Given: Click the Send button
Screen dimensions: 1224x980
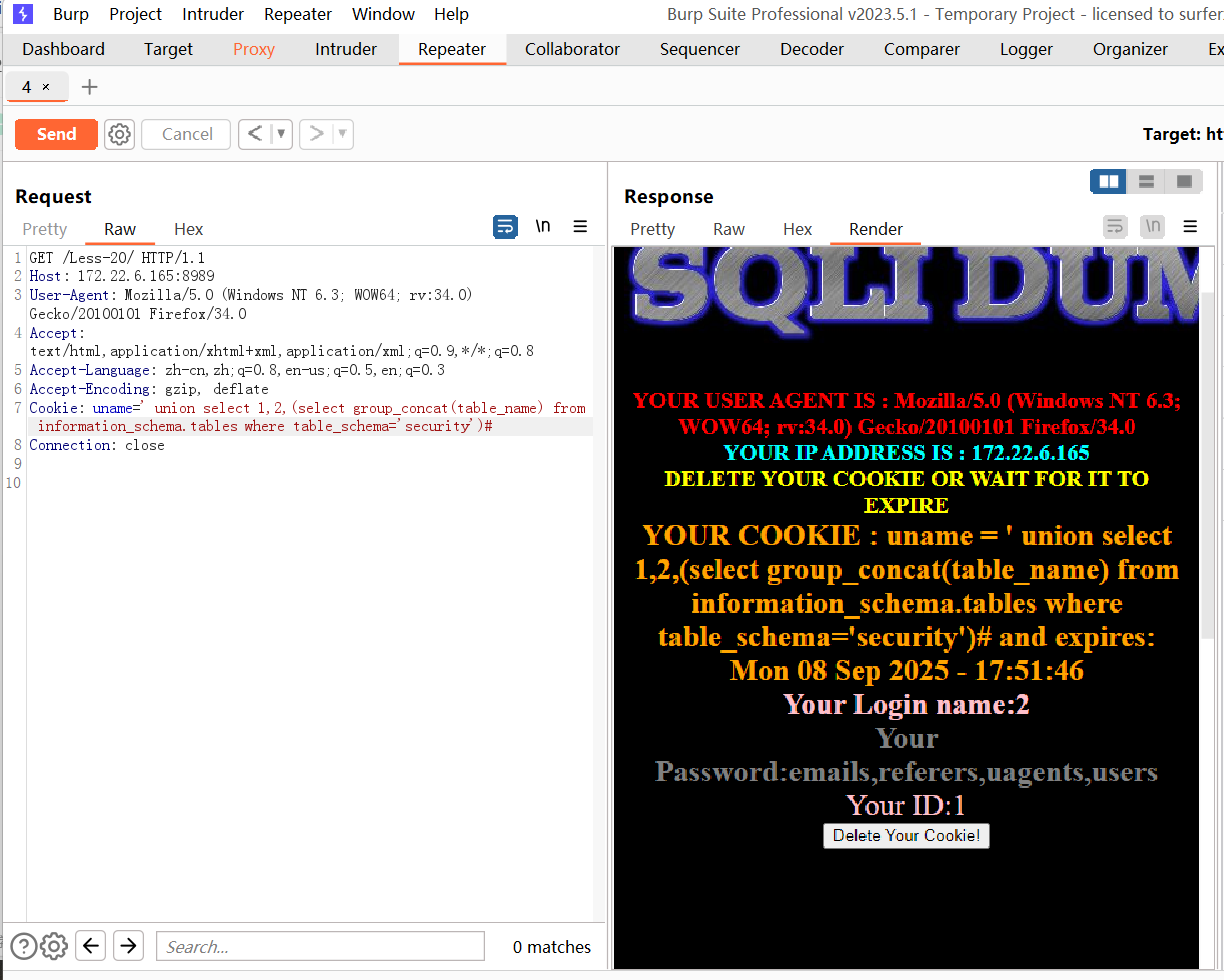Looking at the screenshot, I should (56, 134).
